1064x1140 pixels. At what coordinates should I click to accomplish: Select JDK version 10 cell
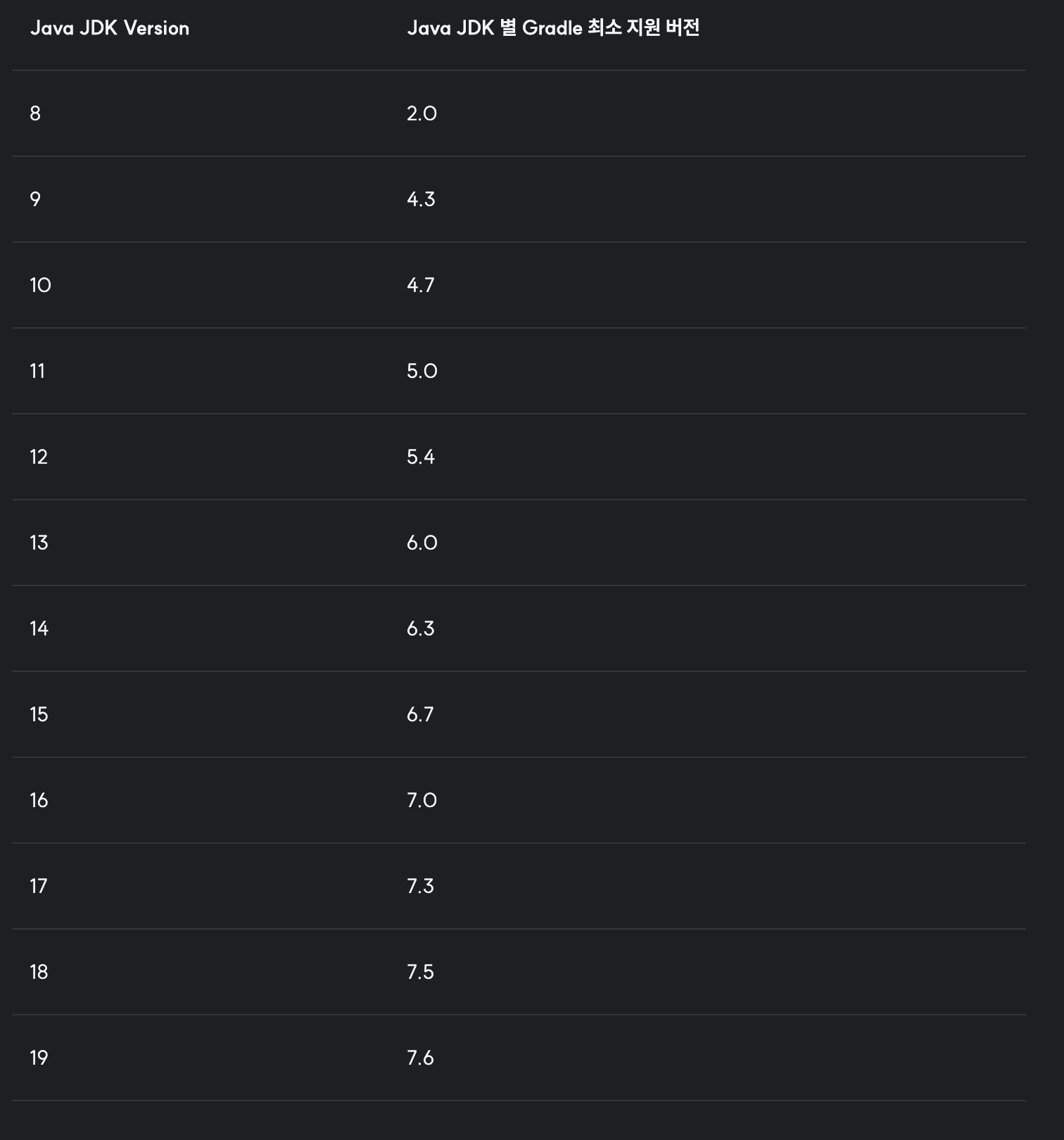pyautogui.click(x=40, y=285)
